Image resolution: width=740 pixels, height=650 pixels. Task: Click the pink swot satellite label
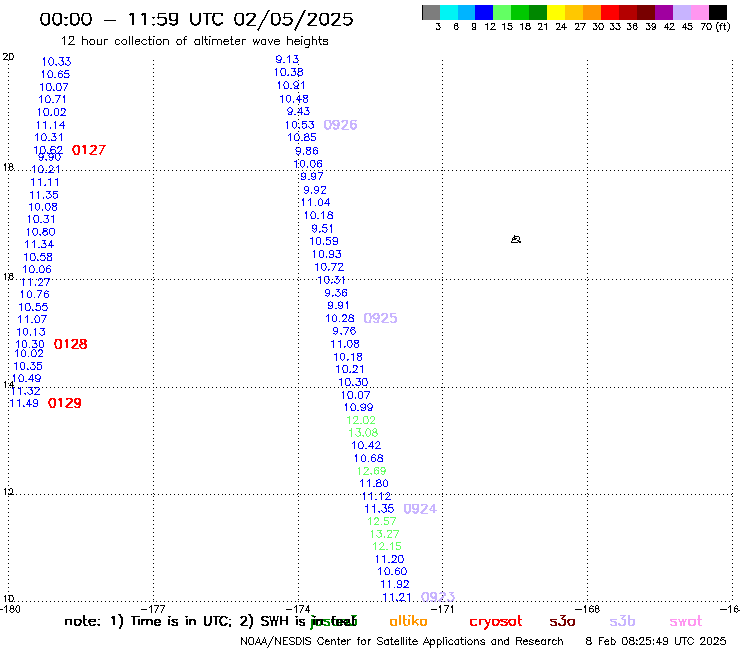point(686,621)
